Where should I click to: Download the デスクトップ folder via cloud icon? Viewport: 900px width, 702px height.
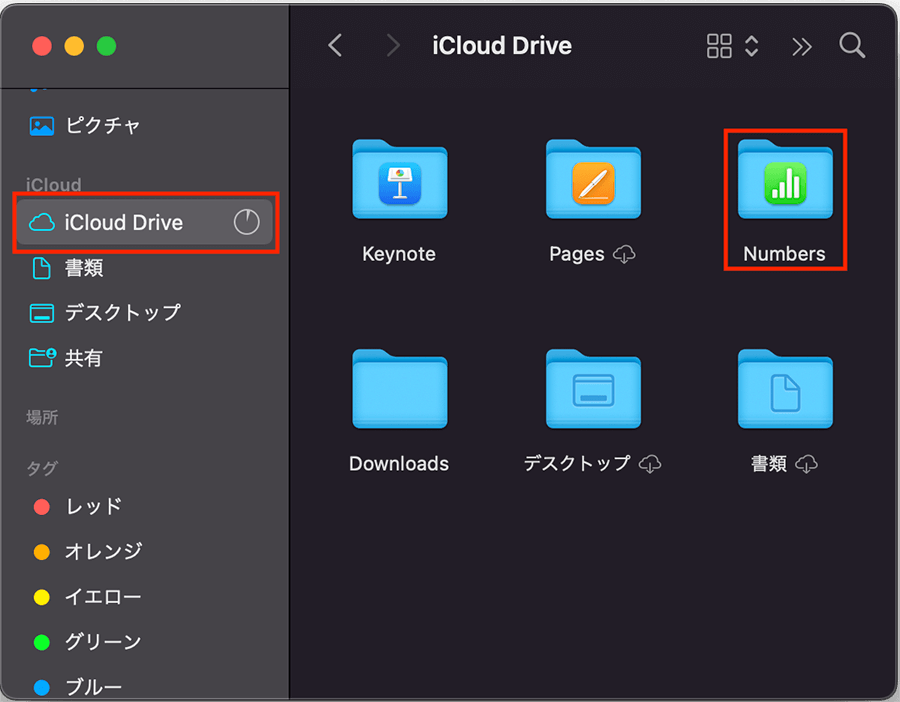click(650, 463)
